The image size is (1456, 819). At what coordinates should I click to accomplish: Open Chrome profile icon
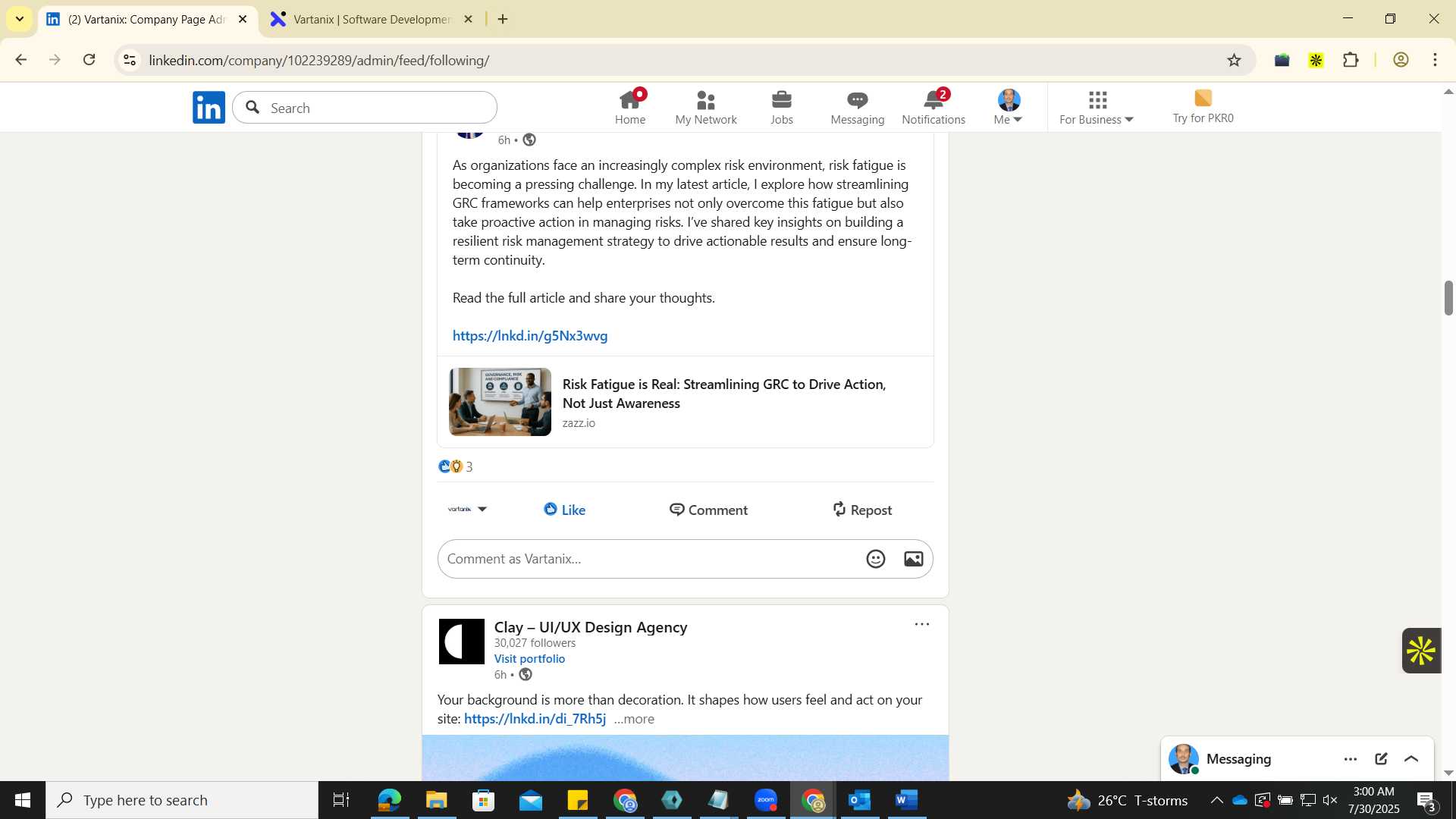[x=1401, y=60]
